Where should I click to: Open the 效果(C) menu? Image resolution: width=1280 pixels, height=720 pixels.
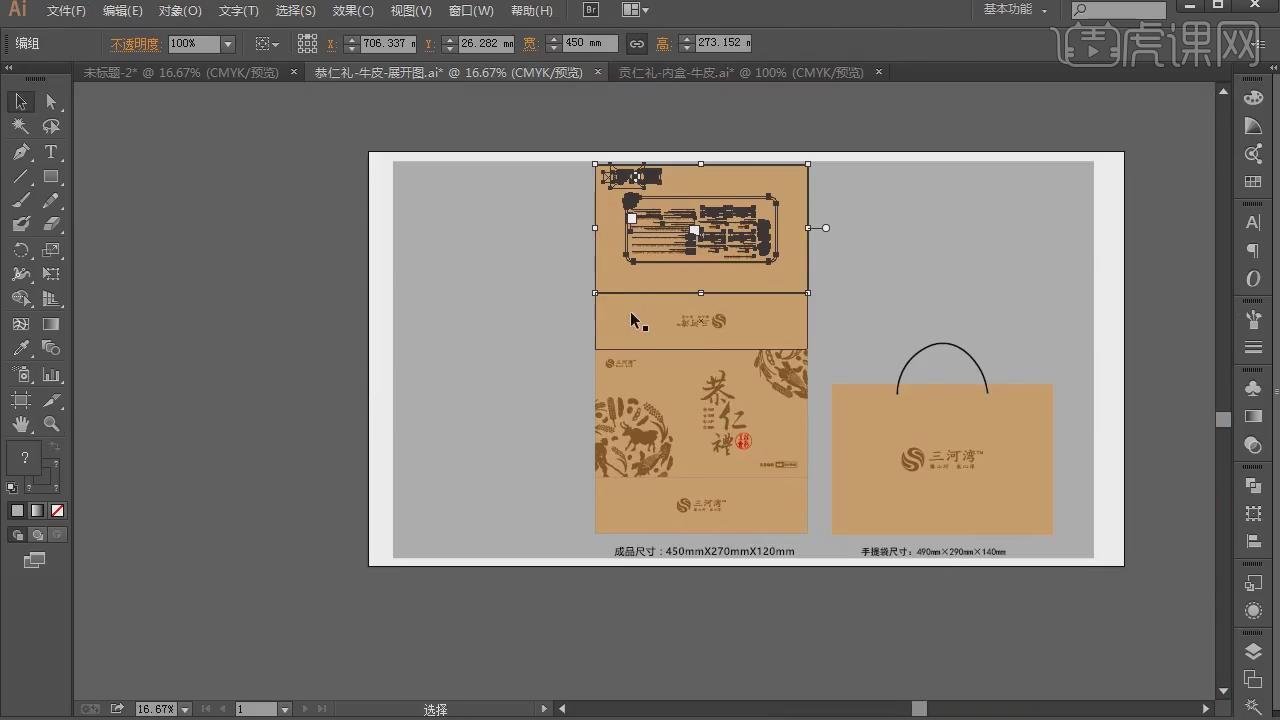click(x=353, y=10)
